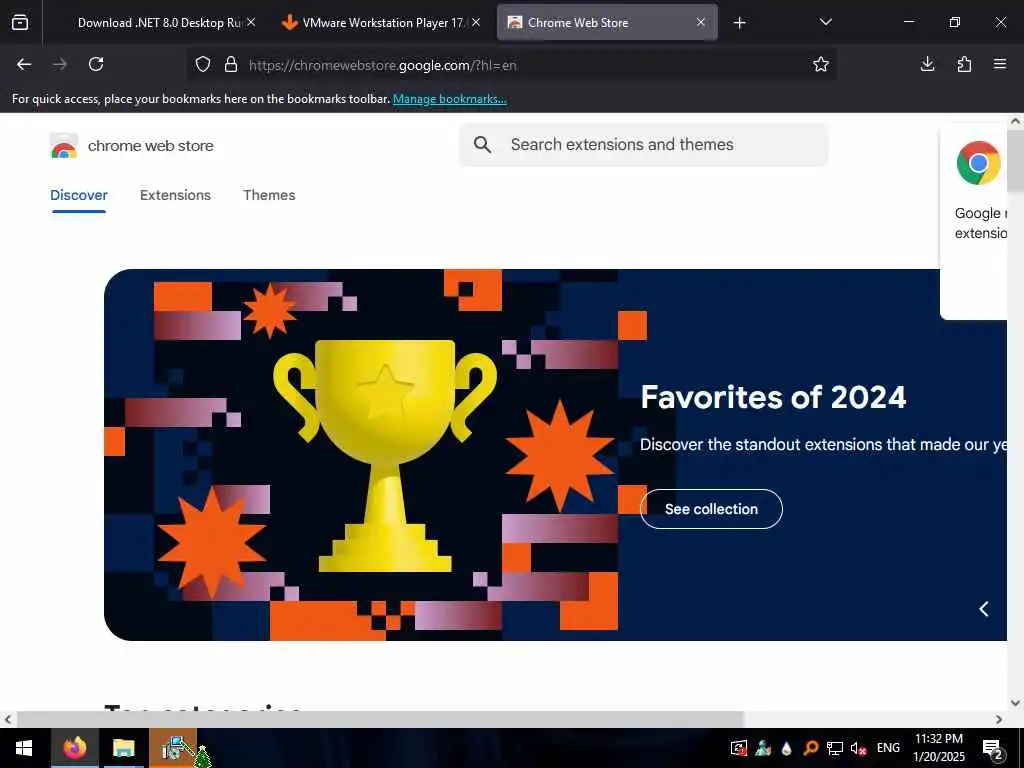Open the installer app in taskbar
The image size is (1024, 768).
tap(173, 748)
